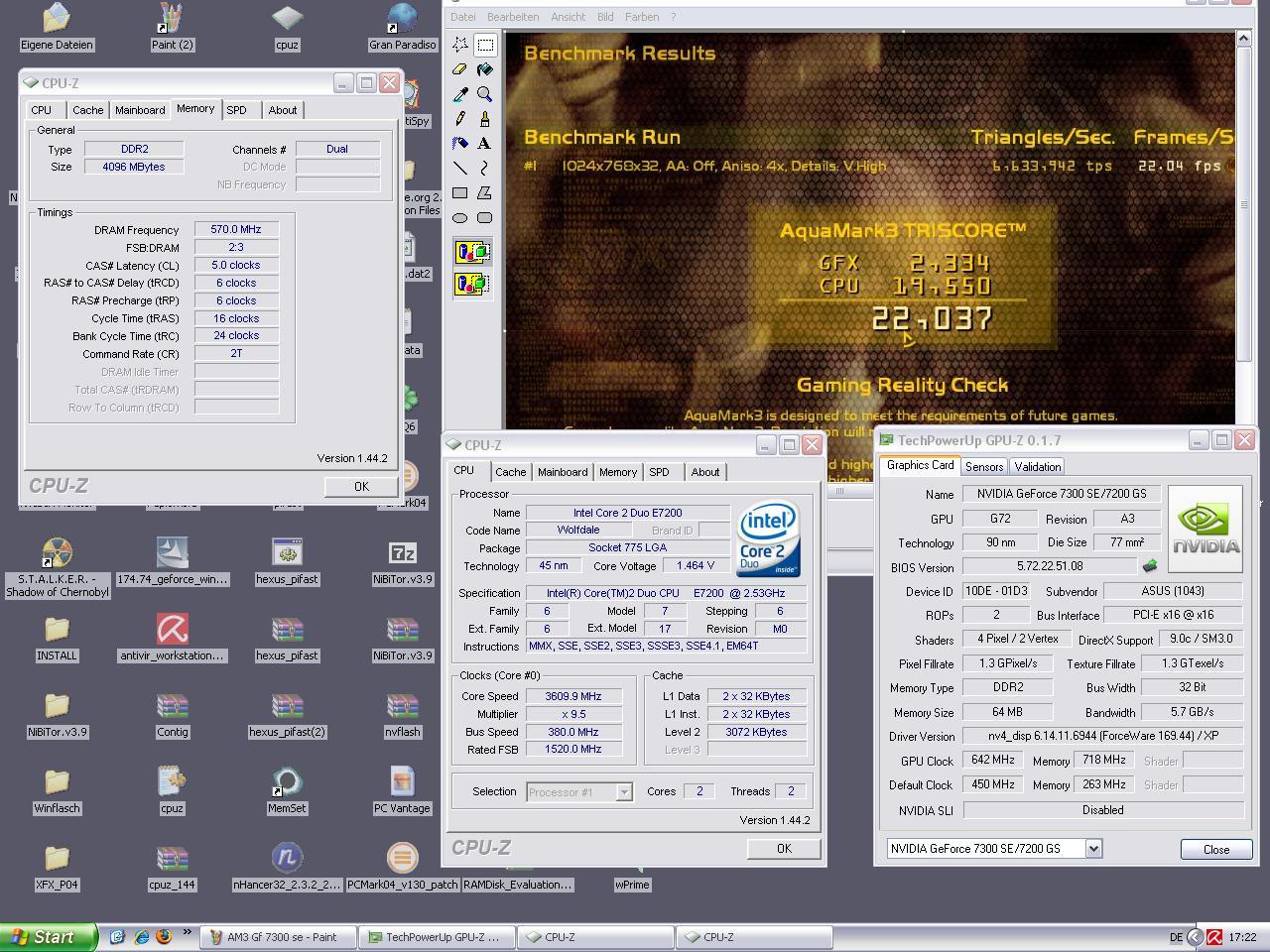Click OK in the CPU-Z processor window
This screenshot has width=1270, height=952.
pos(784,848)
